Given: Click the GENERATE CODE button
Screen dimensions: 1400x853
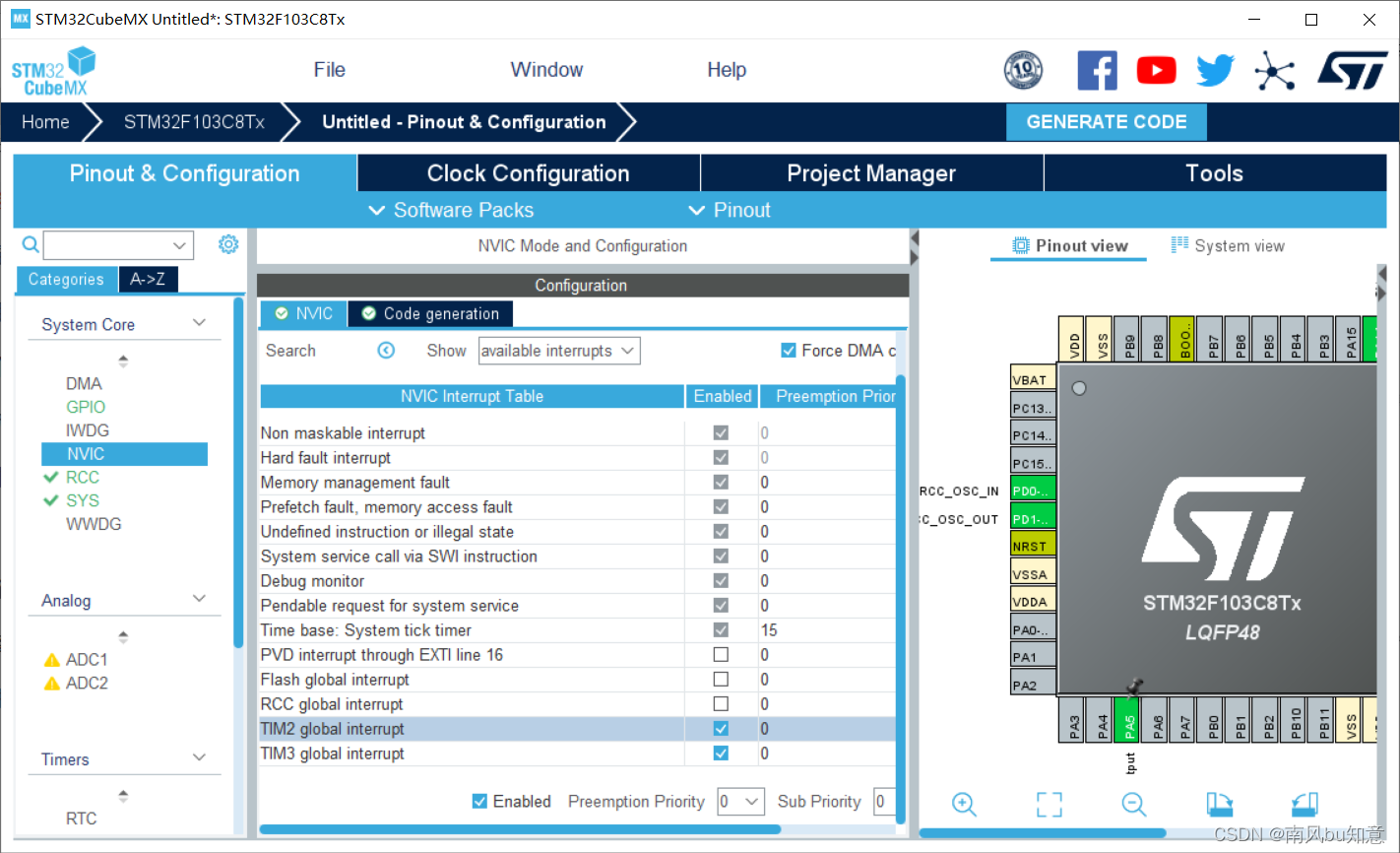Looking at the screenshot, I should (1107, 122).
